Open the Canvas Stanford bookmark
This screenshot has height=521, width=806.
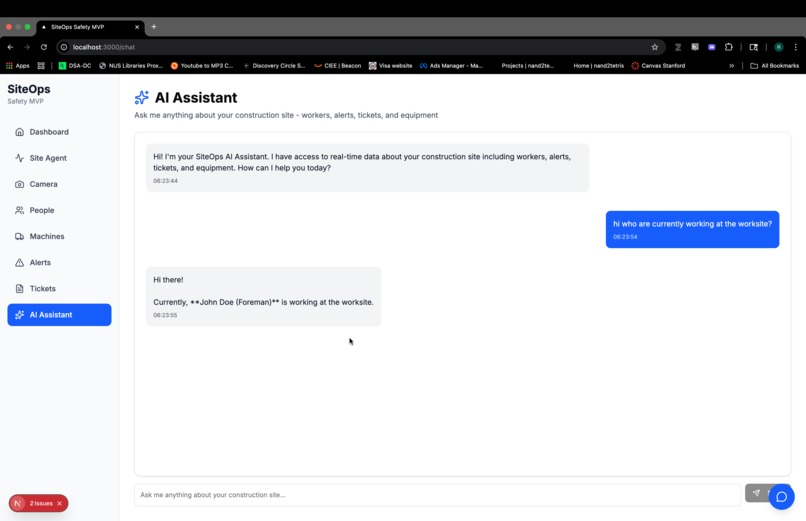pyautogui.click(x=658, y=66)
